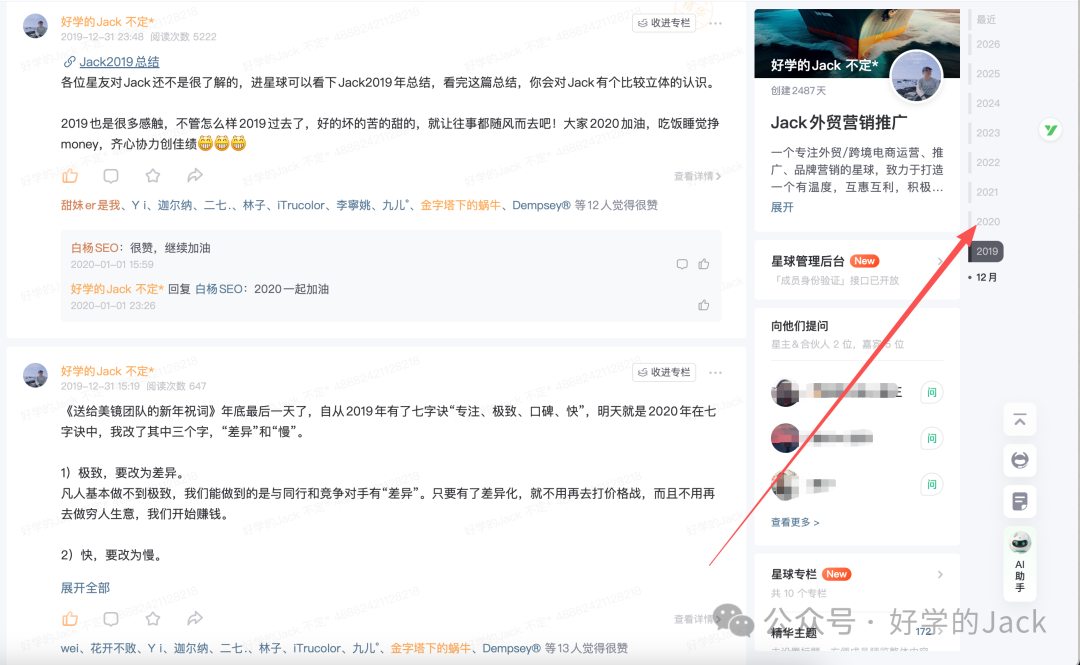Select 12月 under 2019

[986, 278]
